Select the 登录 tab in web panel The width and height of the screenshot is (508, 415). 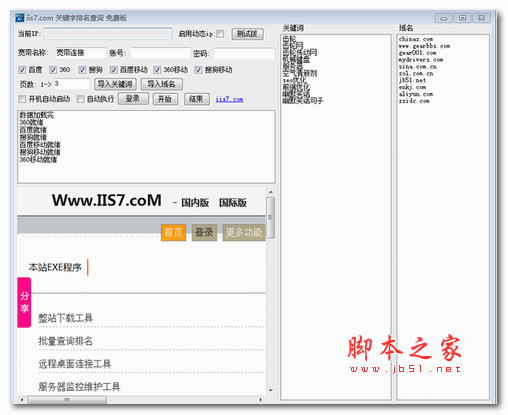pyautogui.click(x=204, y=232)
